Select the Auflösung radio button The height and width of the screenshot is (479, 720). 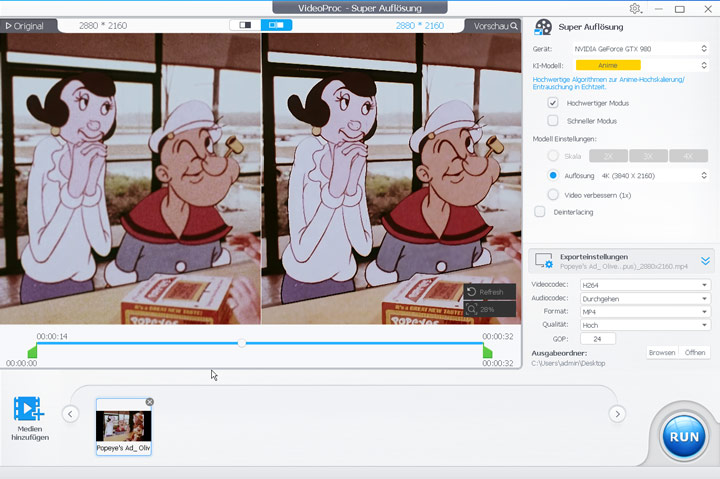click(x=553, y=175)
